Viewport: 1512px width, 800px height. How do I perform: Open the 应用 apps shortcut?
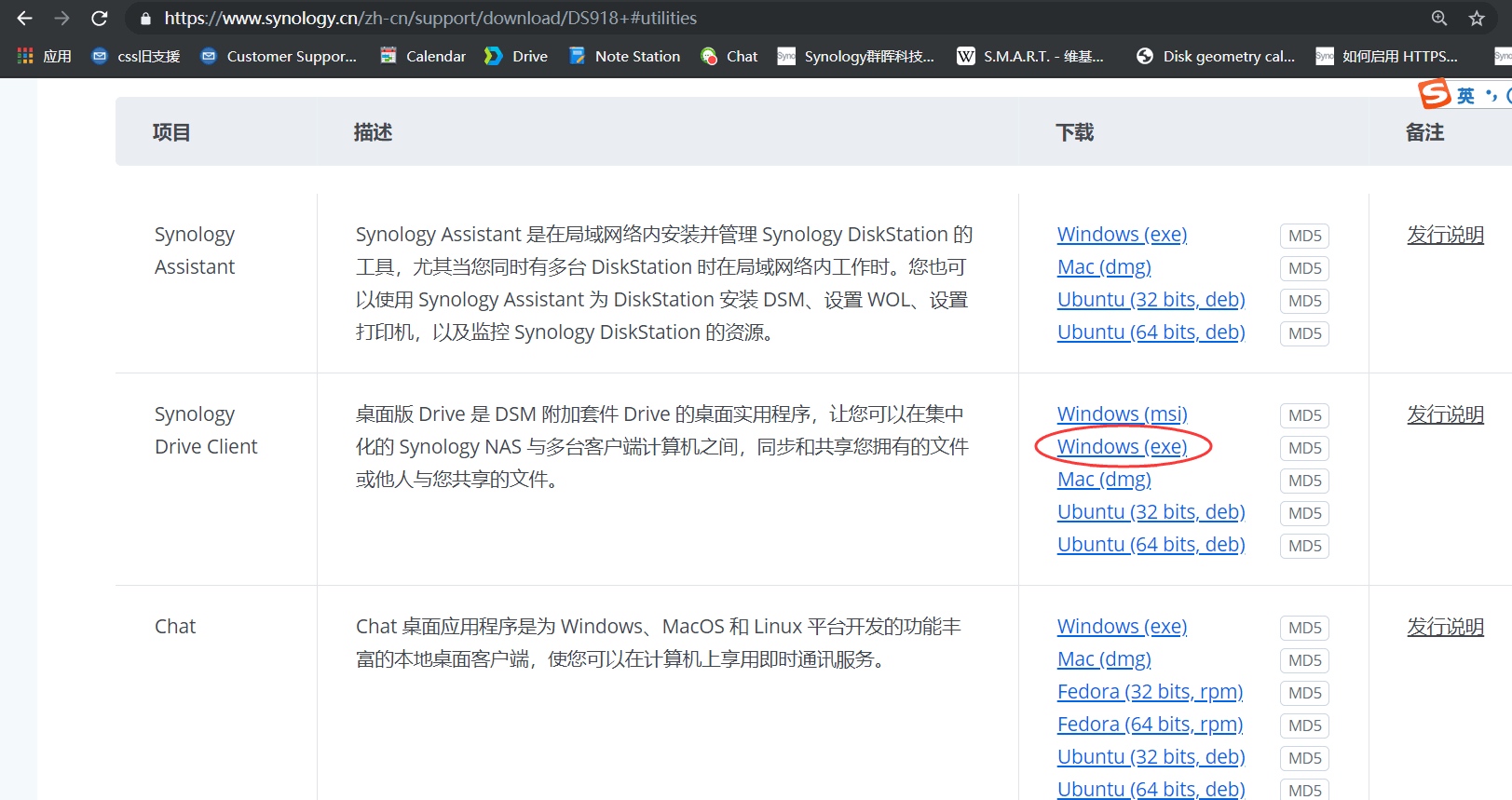[x=44, y=56]
